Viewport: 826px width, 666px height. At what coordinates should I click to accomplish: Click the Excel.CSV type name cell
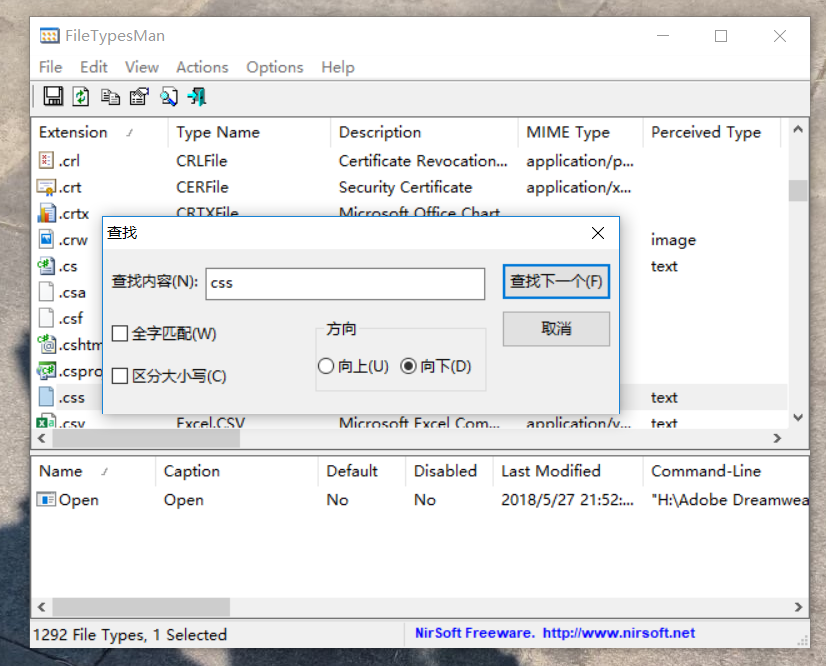pos(211,423)
